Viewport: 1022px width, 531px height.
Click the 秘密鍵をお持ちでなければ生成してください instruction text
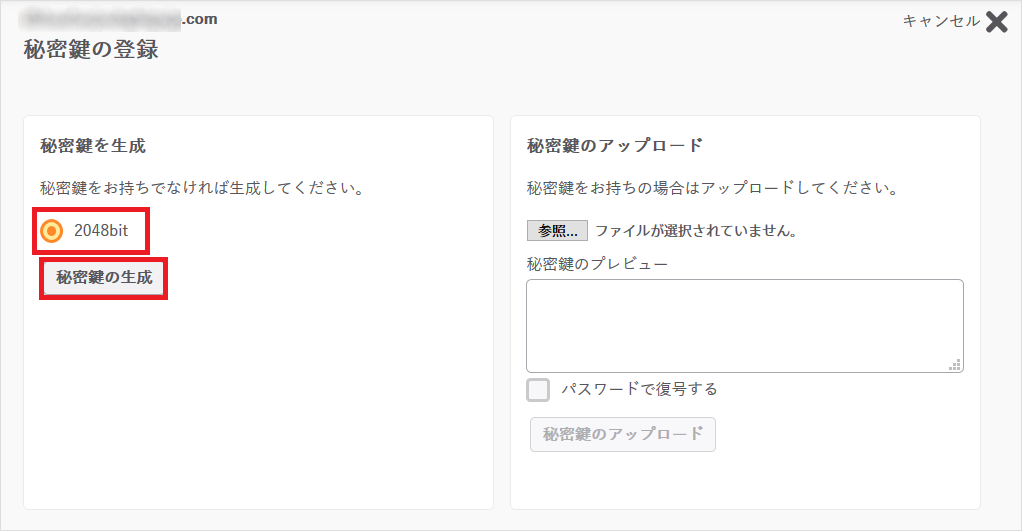[x=201, y=188]
